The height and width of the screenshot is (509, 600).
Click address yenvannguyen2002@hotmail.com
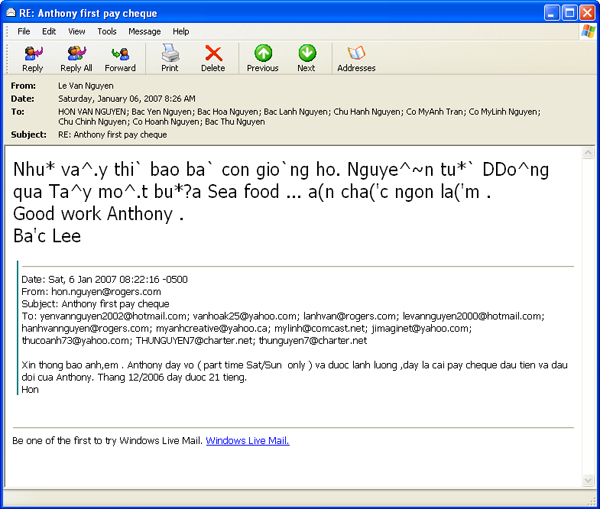coord(114,316)
